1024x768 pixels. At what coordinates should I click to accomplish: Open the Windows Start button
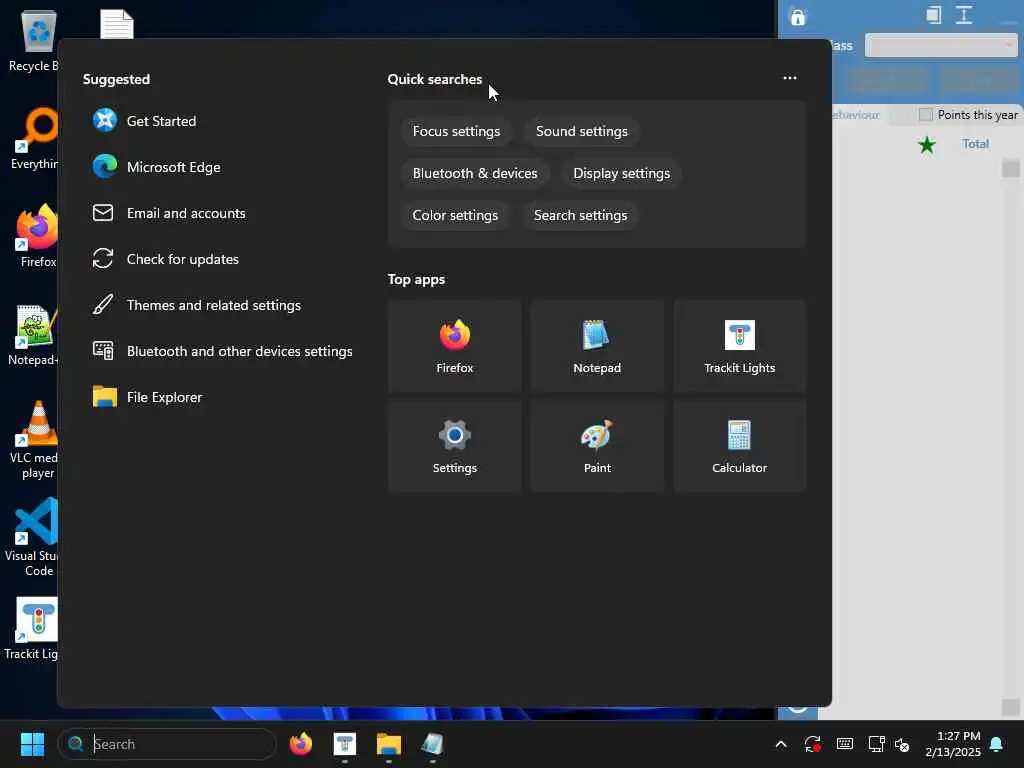click(x=32, y=744)
